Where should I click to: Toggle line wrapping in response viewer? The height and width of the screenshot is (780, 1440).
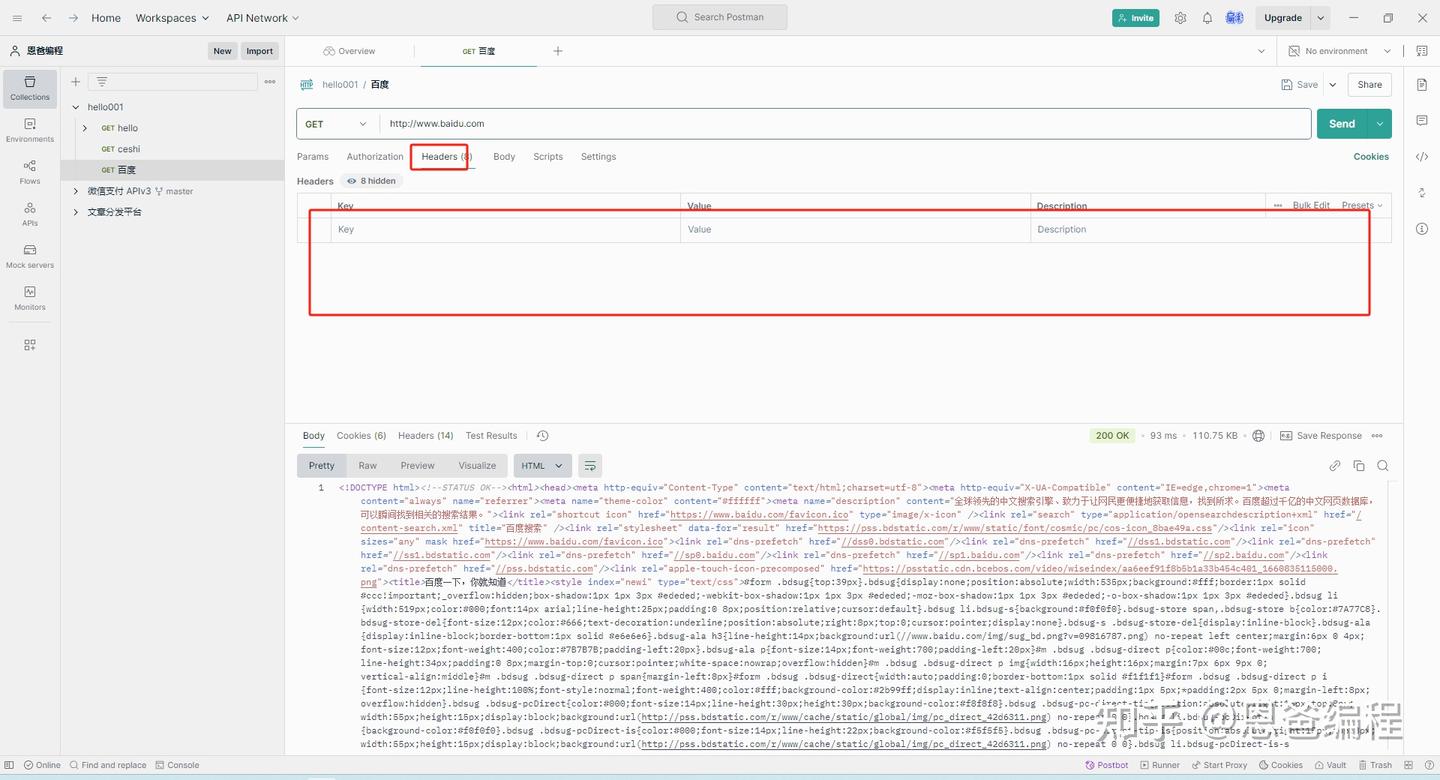click(x=589, y=465)
